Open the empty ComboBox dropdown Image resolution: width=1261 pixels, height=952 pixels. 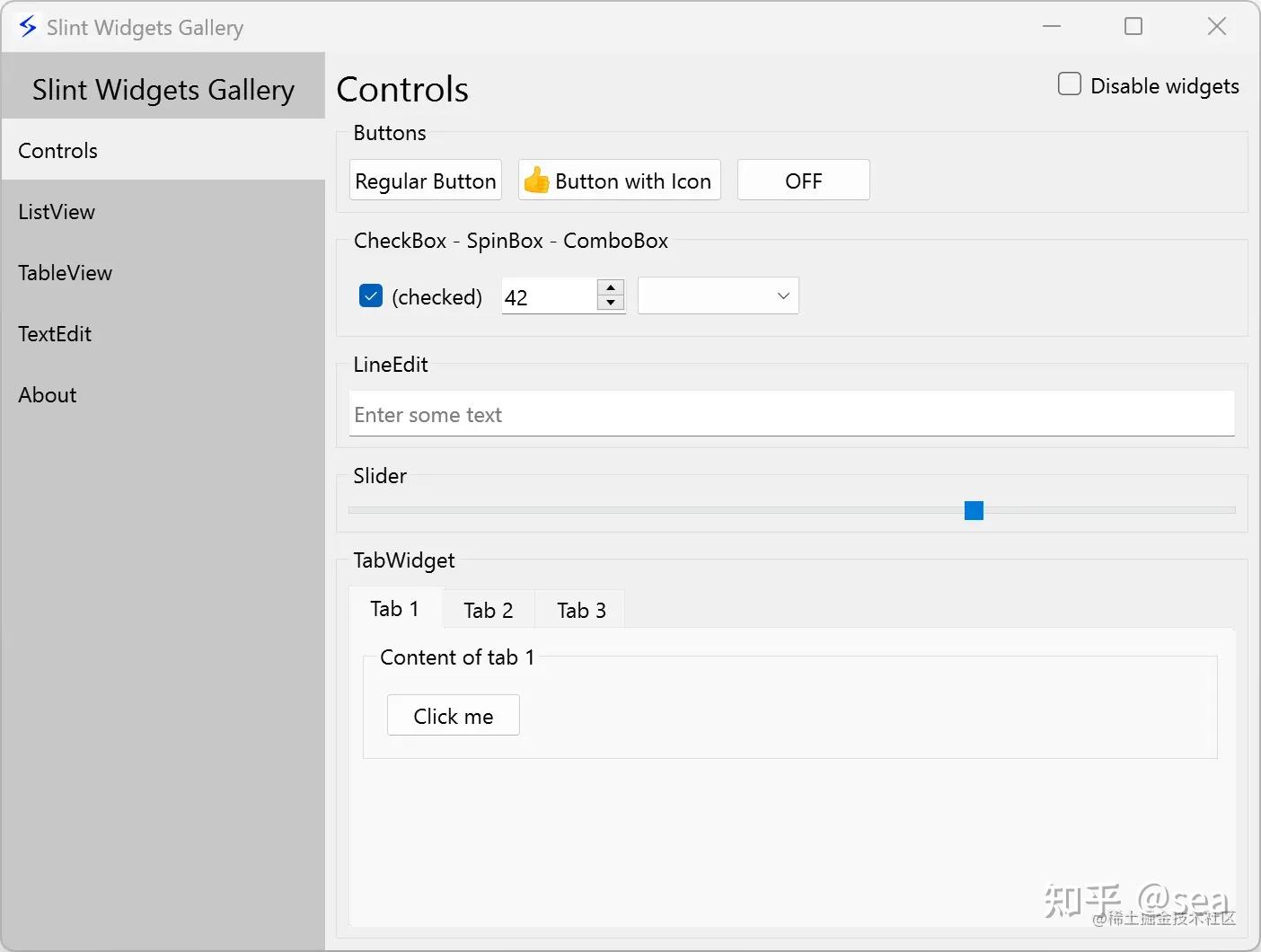pyautogui.click(x=718, y=296)
